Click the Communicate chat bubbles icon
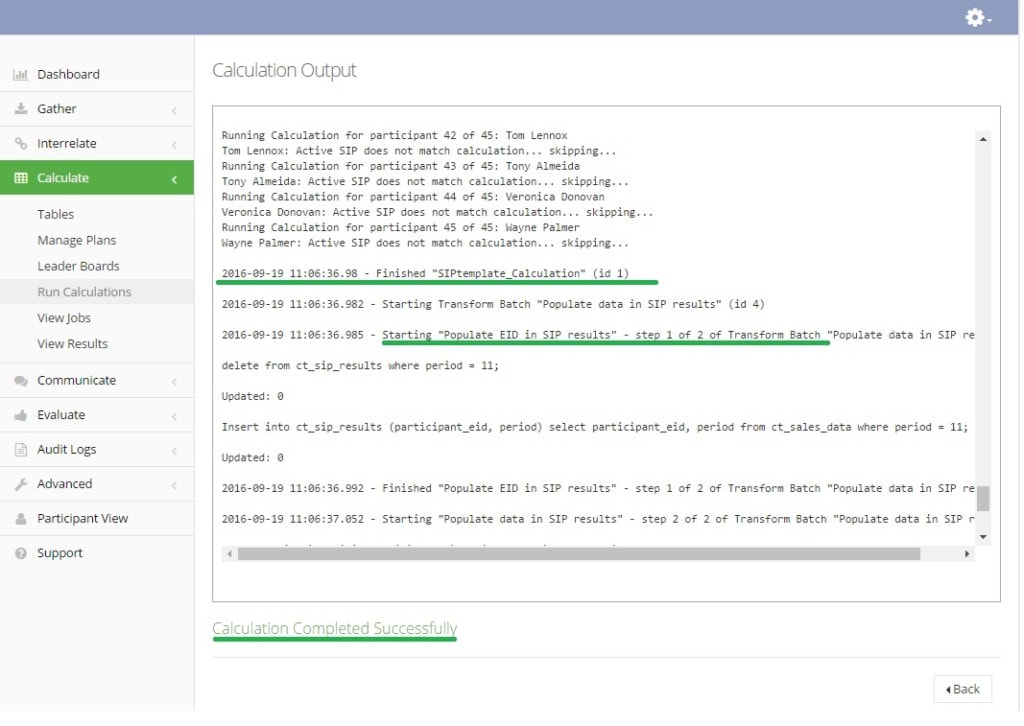 pos(21,381)
